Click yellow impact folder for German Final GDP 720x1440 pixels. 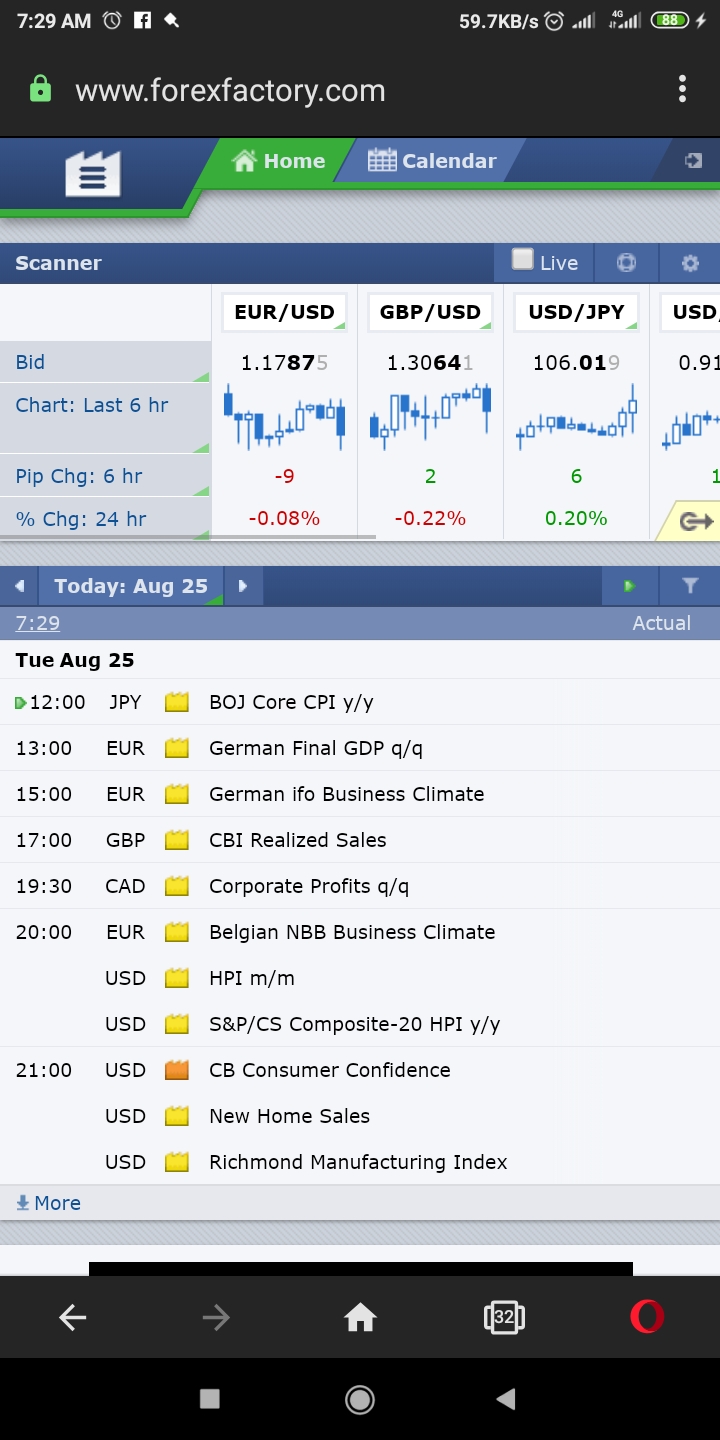[177, 748]
